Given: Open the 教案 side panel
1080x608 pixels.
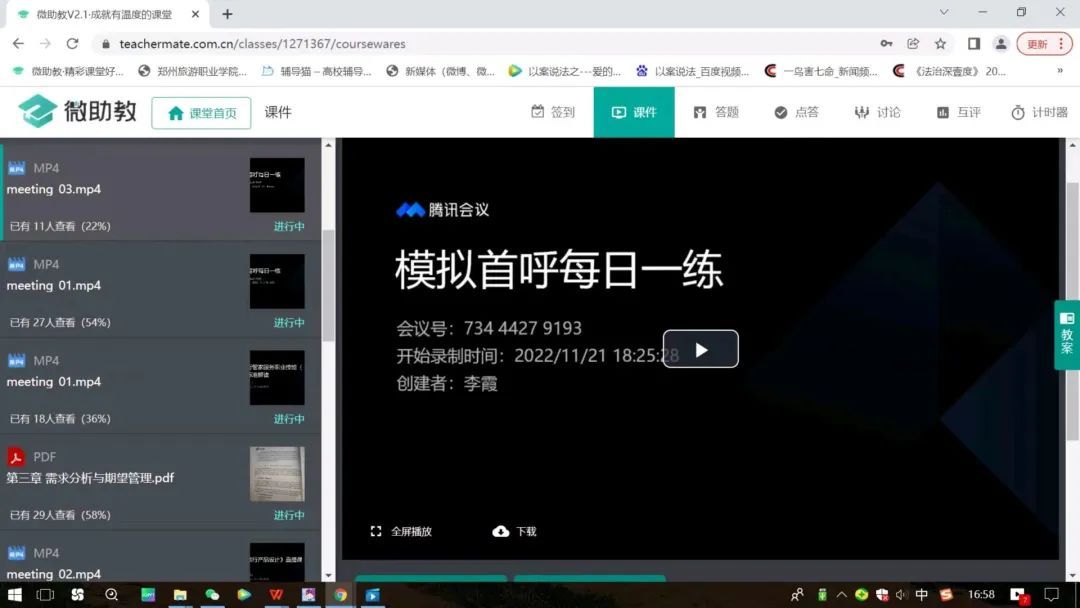Looking at the screenshot, I should click(1067, 335).
